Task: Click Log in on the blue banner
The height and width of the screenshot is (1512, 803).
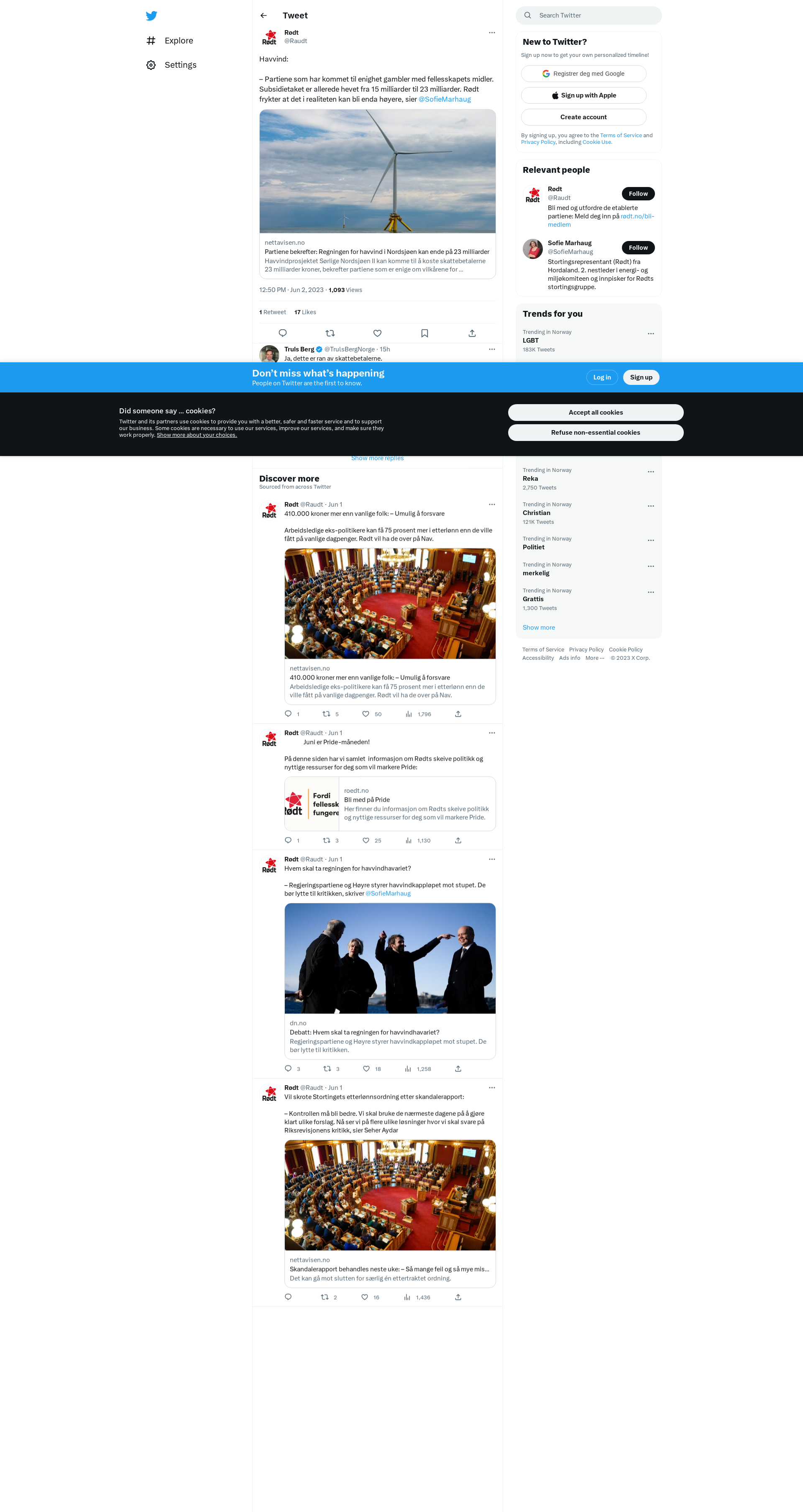Action: (x=602, y=377)
